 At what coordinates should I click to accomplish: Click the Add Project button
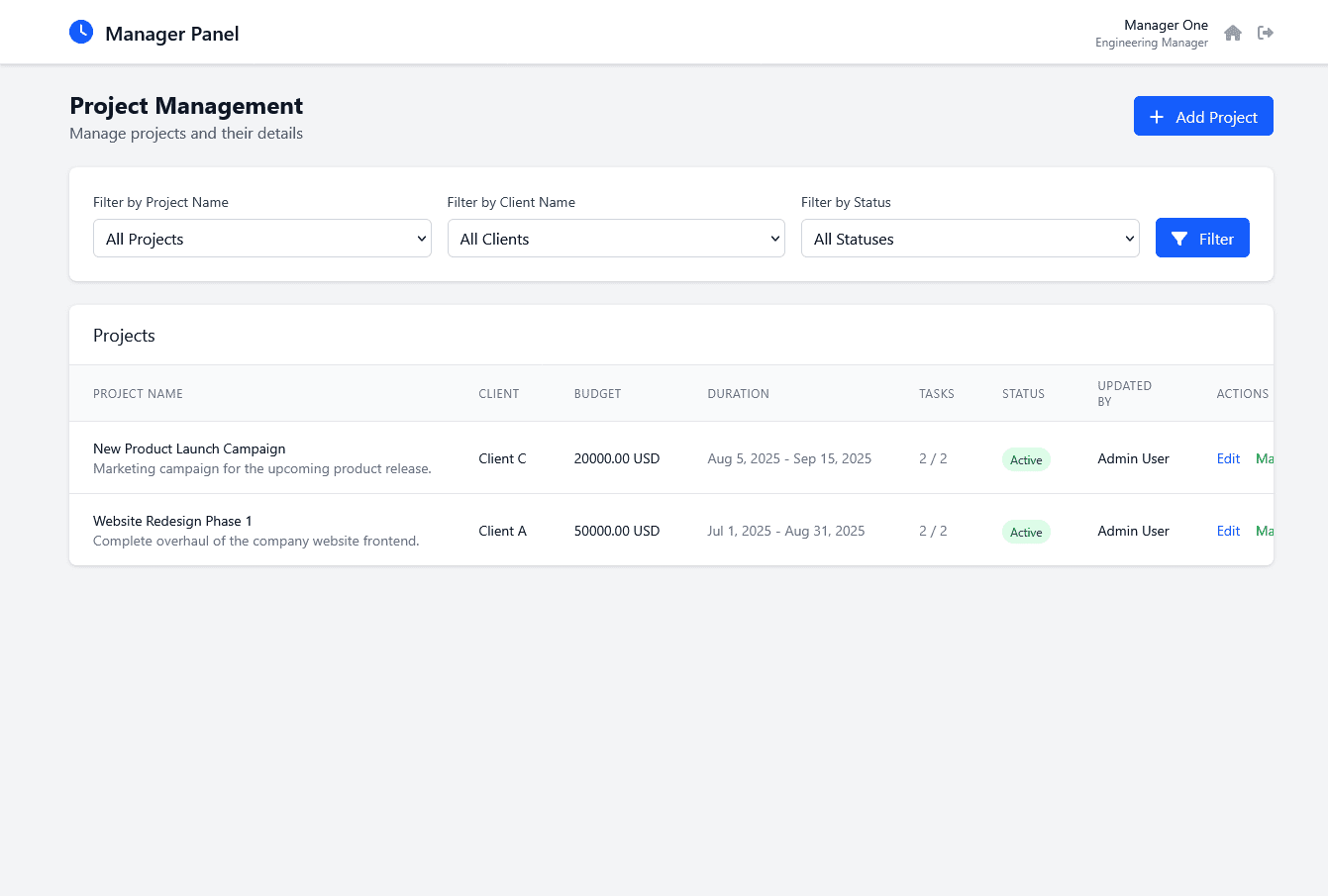(x=1203, y=116)
